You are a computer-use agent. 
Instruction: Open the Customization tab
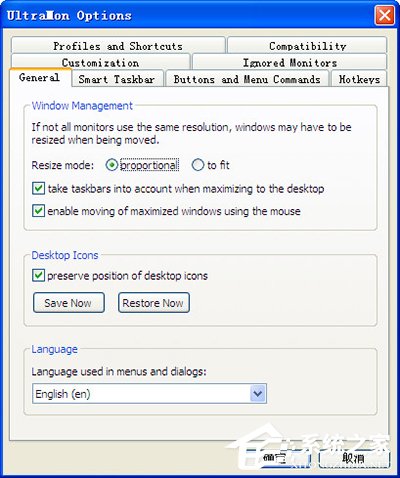tap(100, 62)
